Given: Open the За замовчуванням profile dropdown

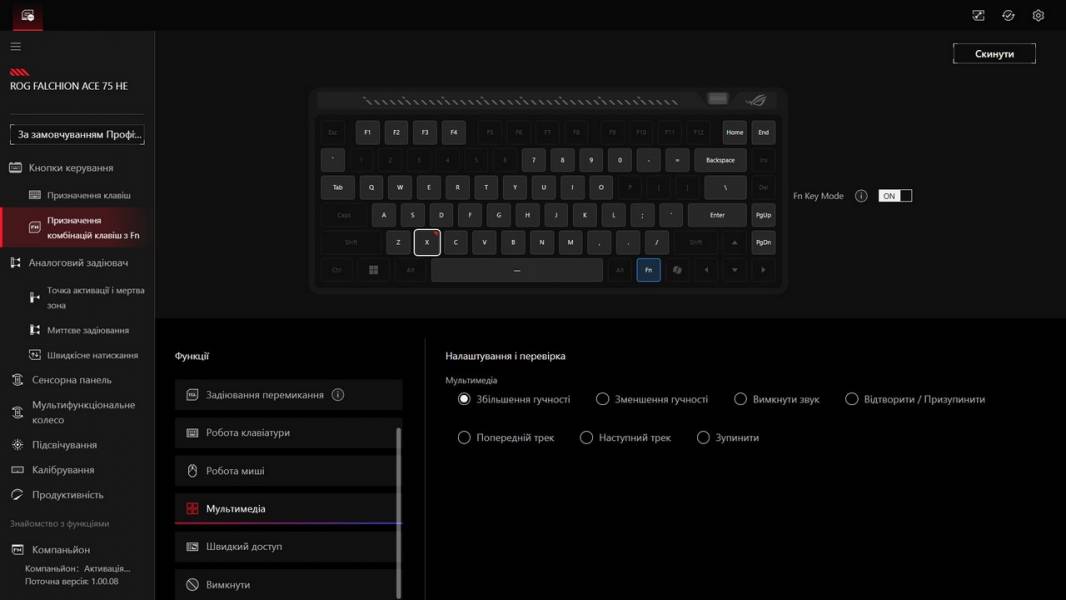Looking at the screenshot, I should tap(77, 134).
